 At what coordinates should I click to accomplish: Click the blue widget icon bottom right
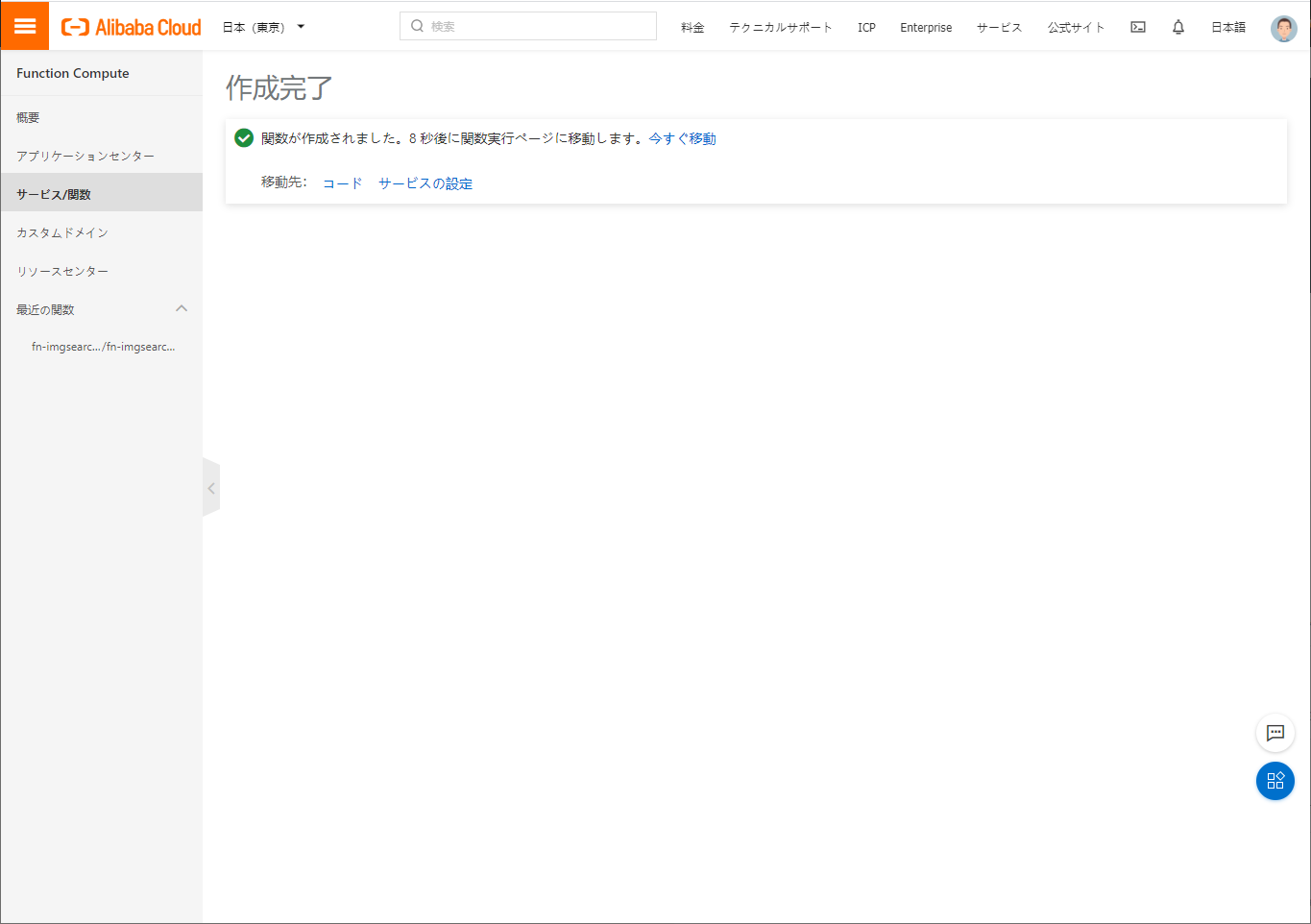point(1275,781)
